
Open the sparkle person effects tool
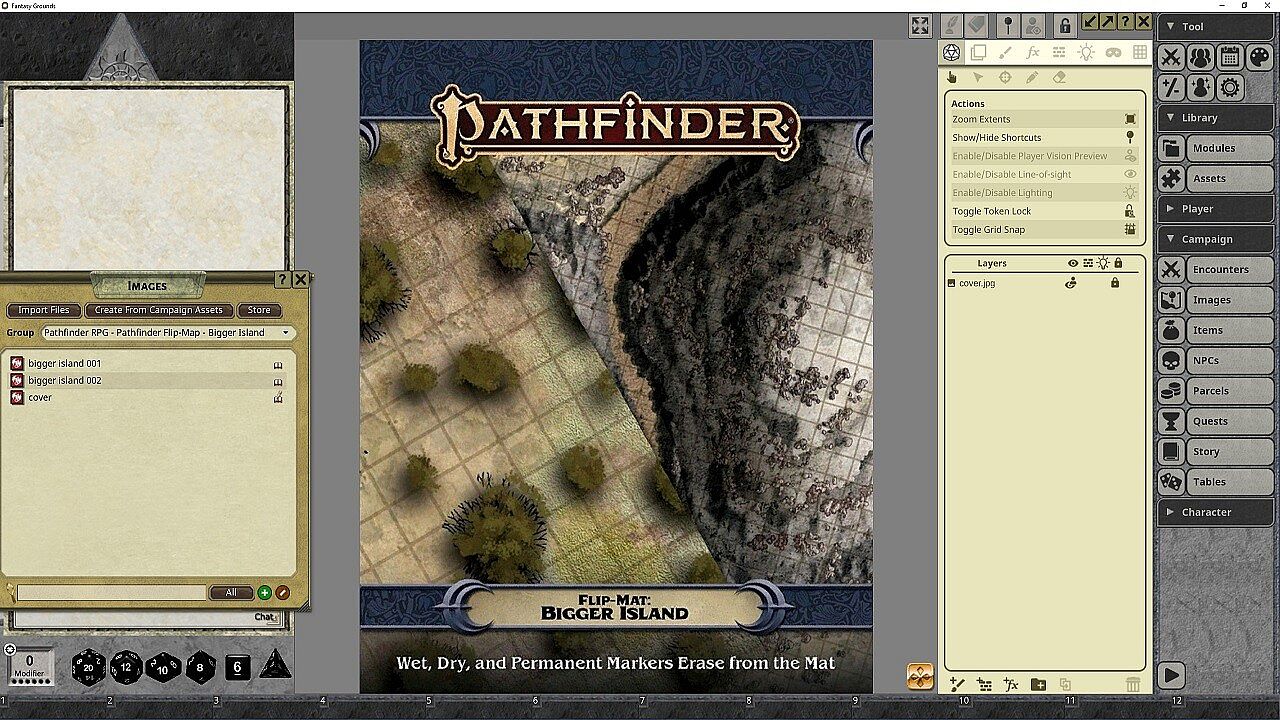[1201, 88]
